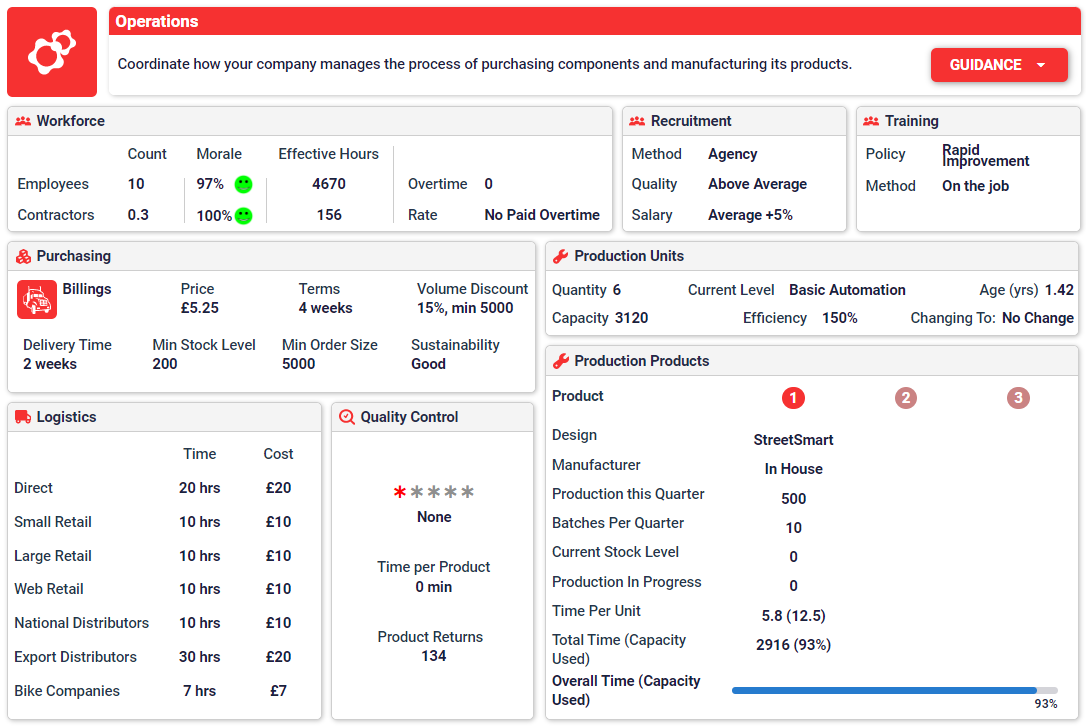Click the Overall Time capacity progress bar
The height and width of the screenshot is (728, 1086).
pos(895,691)
